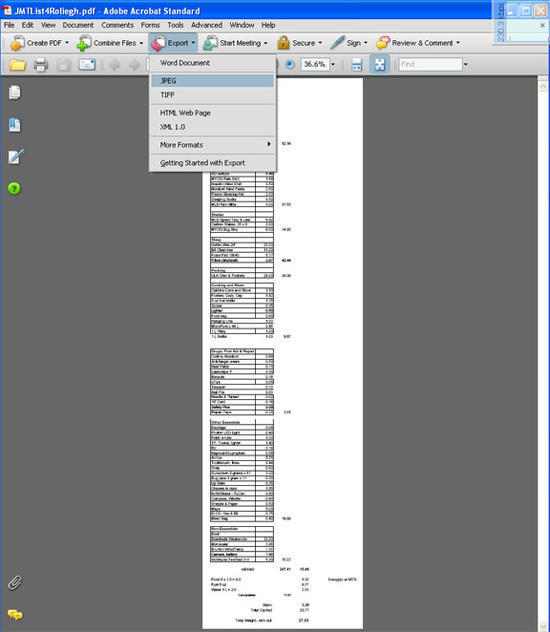Click the Combine Files toolbar icon

click(84, 43)
